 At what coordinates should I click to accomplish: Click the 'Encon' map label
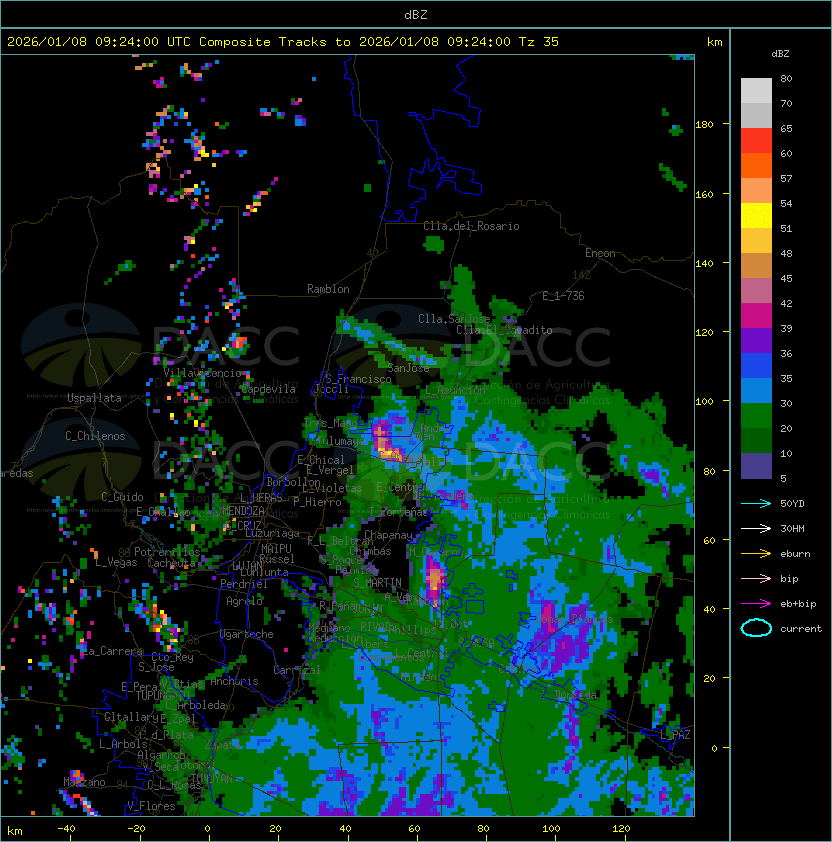600,253
